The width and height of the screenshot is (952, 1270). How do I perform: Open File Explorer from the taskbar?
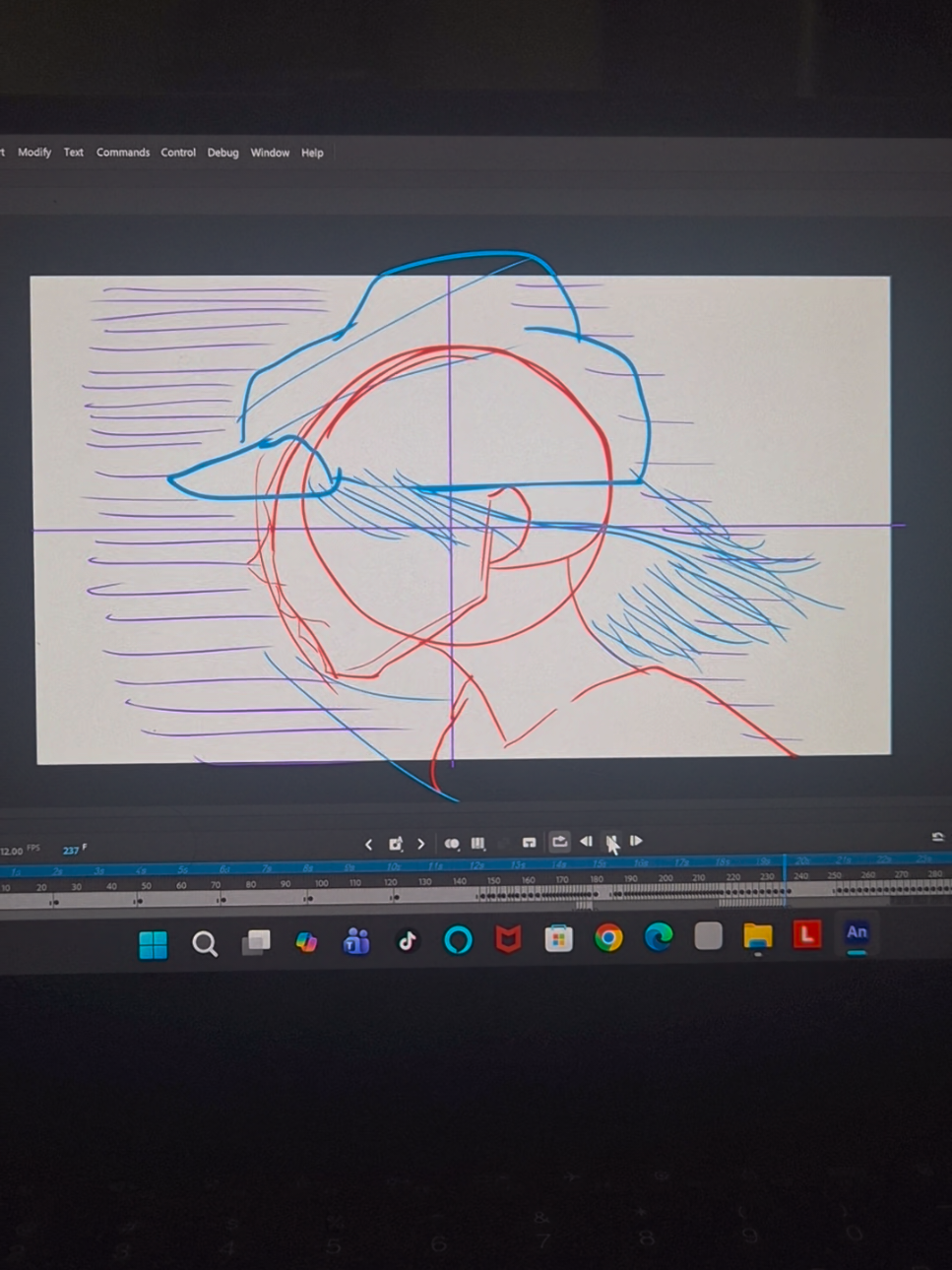pos(757,936)
